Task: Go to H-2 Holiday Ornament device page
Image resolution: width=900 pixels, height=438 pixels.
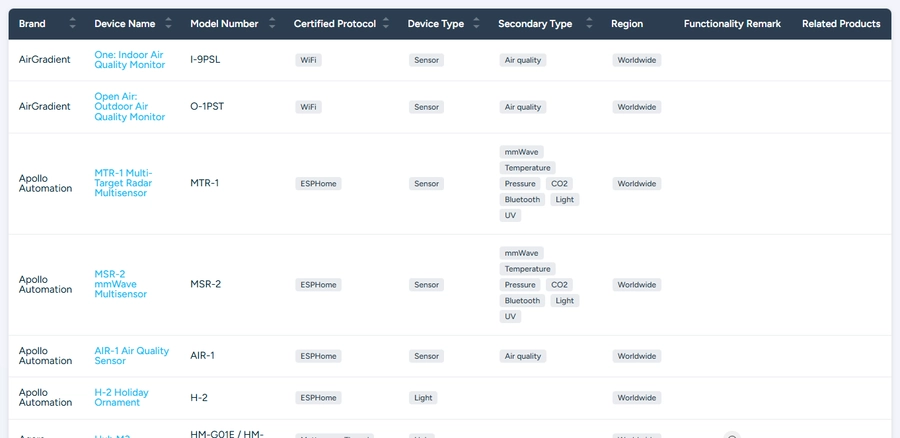Action: click(121, 397)
